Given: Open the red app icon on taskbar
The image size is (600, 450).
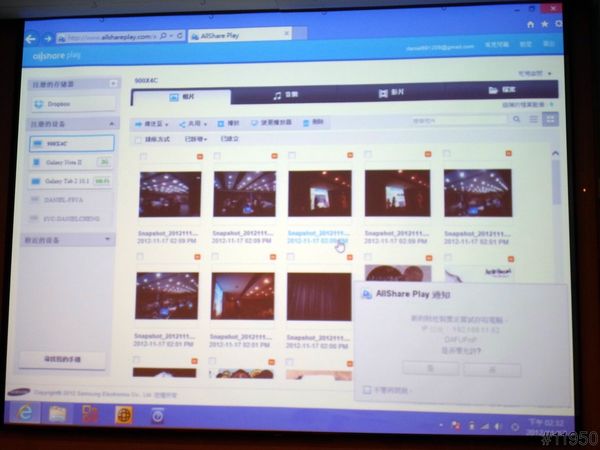Looking at the screenshot, I should (90, 414).
